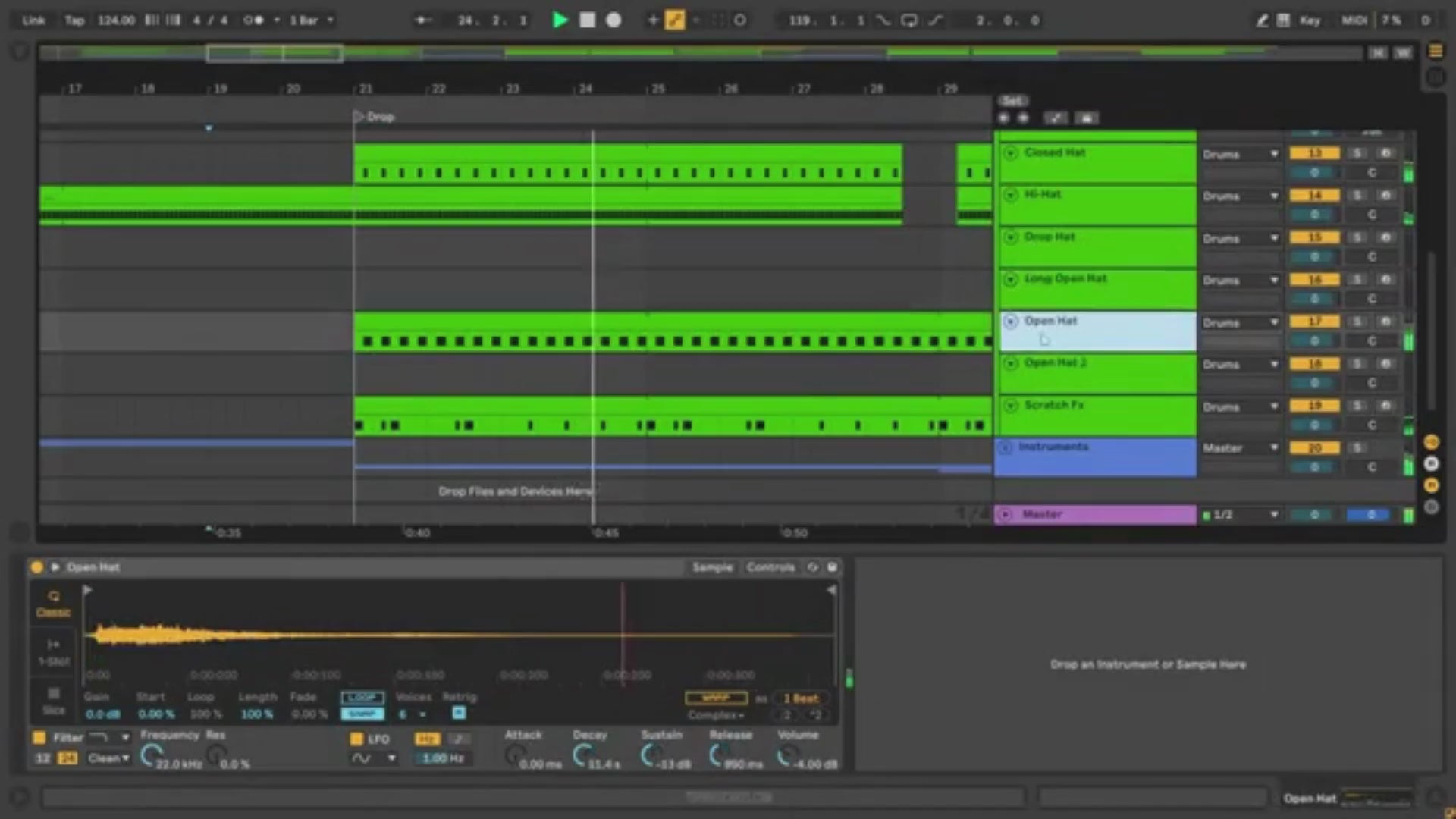The image size is (1456, 819).
Task: Toggle the Simpler LFO on/off
Action: [x=356, y=739]
